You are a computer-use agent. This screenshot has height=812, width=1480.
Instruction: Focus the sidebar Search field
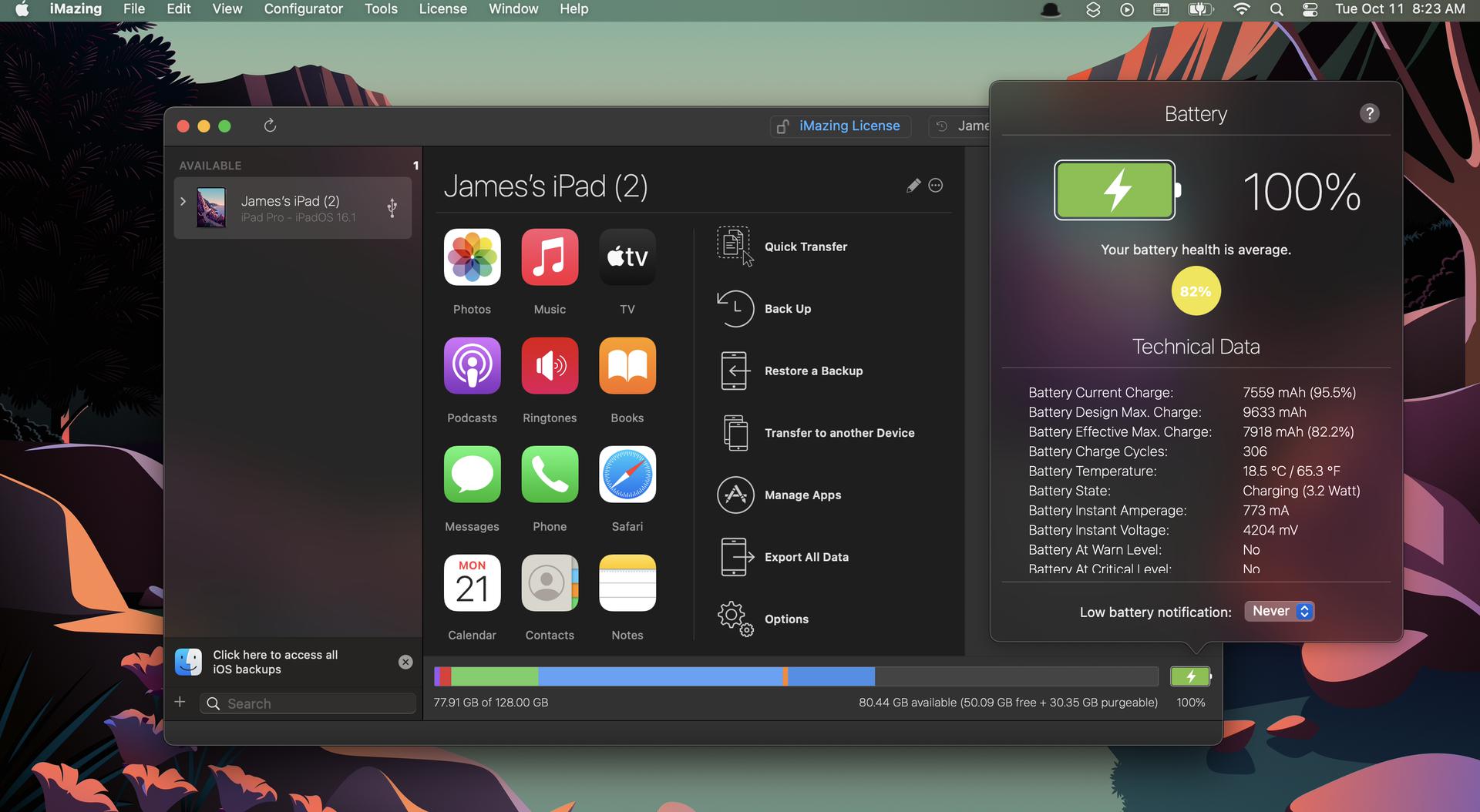tap(308, 703)
